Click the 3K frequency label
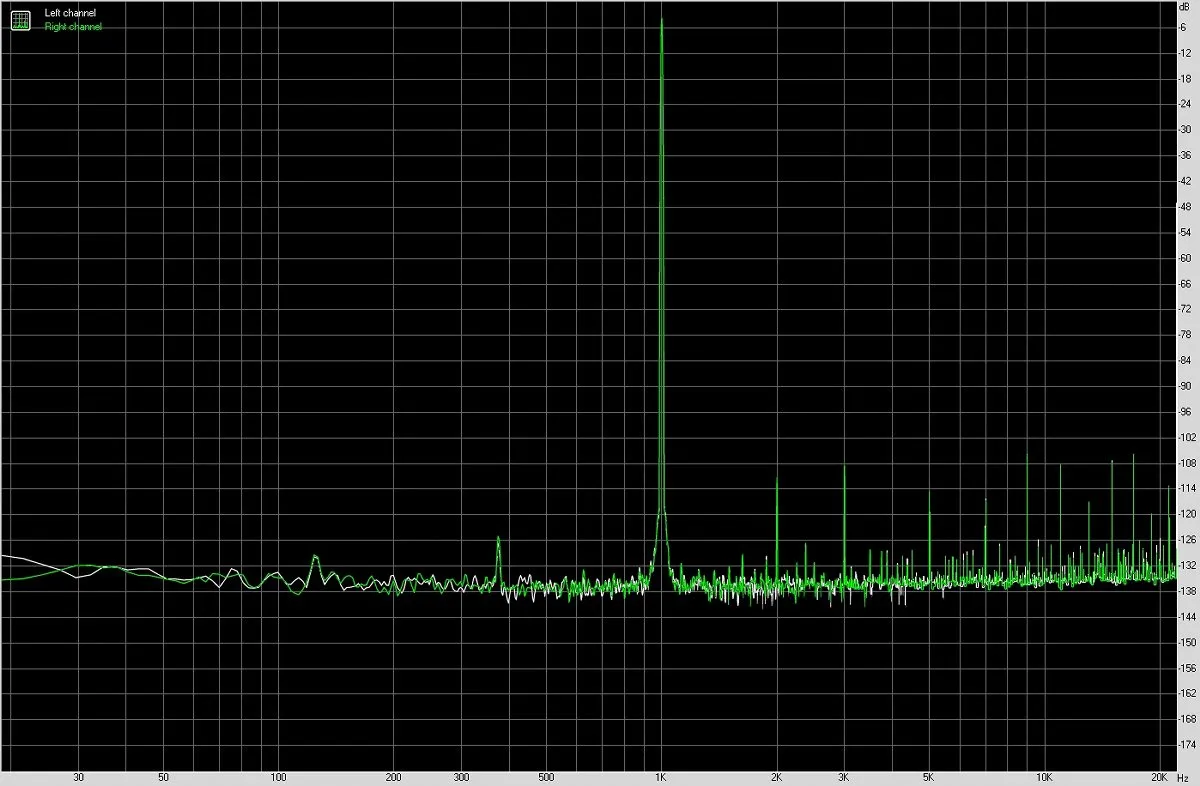Image resolution: width=1200 pixels, height=786 pixels. pos(844,777)
